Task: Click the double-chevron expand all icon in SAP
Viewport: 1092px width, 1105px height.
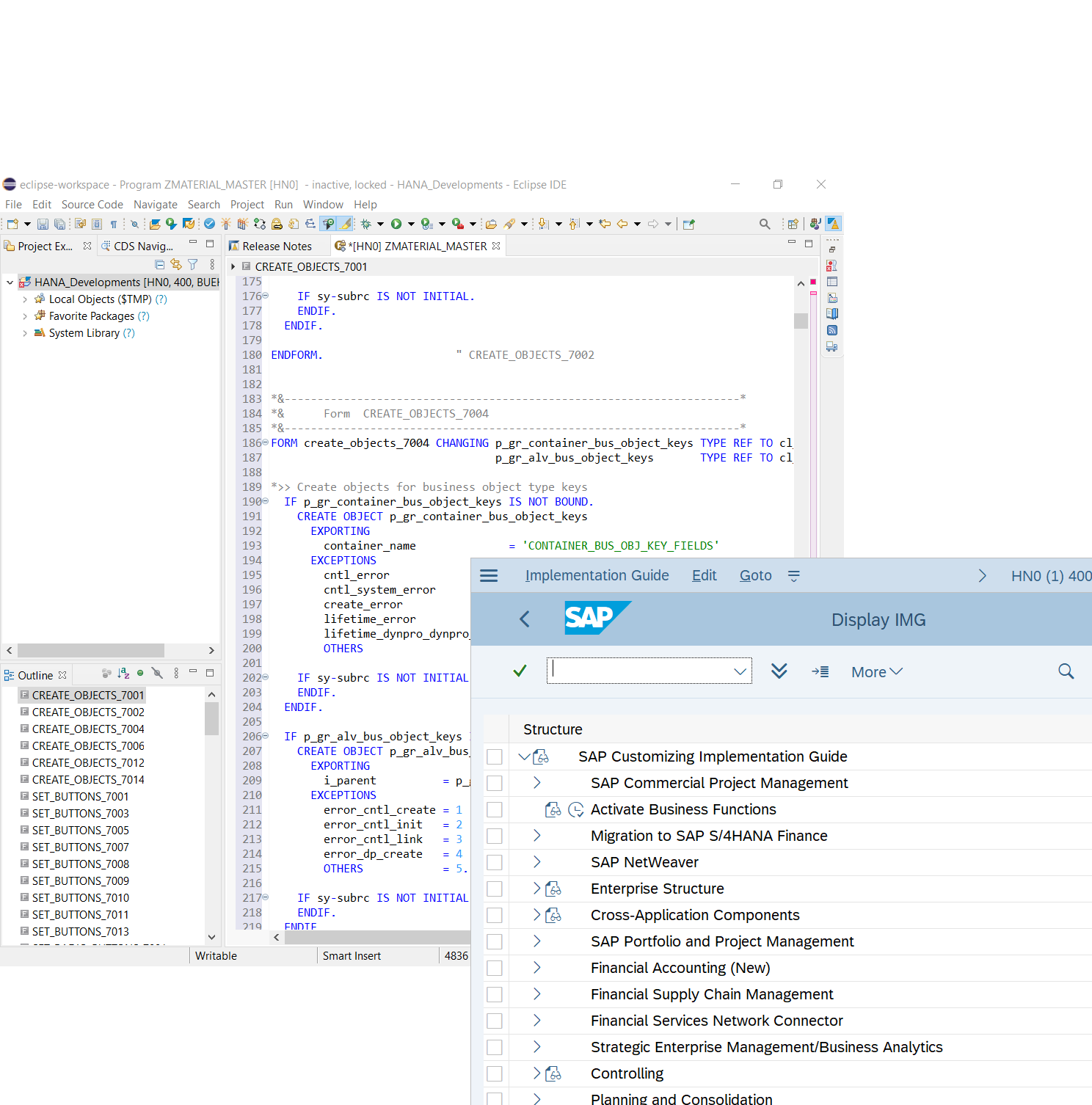Action: click(779, 671)
